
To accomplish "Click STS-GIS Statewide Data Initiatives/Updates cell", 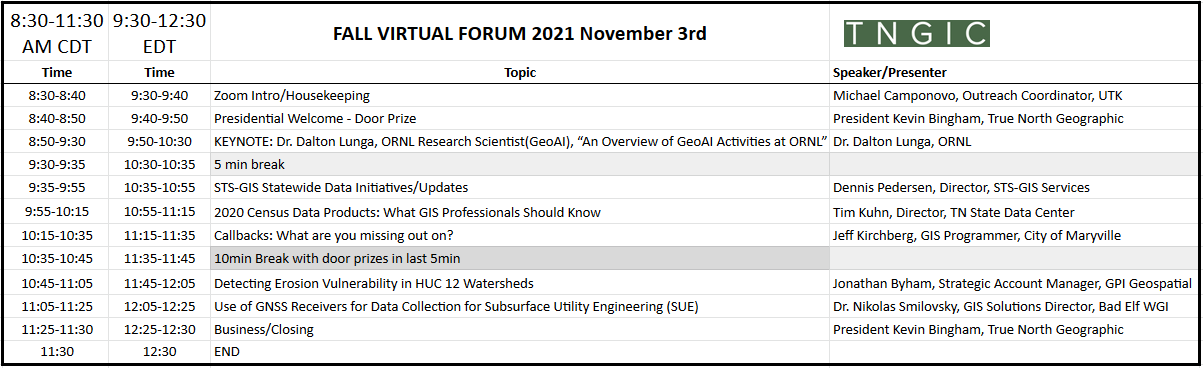I will tap(520, 188).
